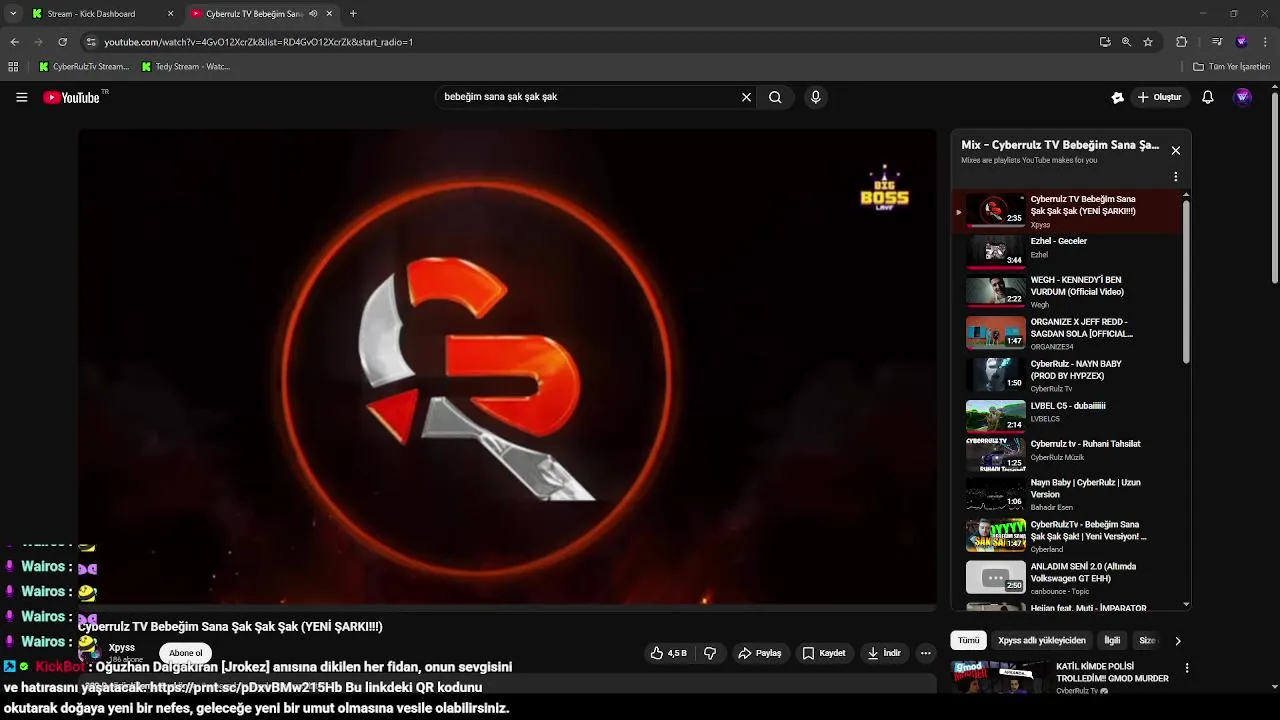This screenshot has width=1280, height=720.
Task: Mute the YouTube tab audio icon
Action: 313,14
